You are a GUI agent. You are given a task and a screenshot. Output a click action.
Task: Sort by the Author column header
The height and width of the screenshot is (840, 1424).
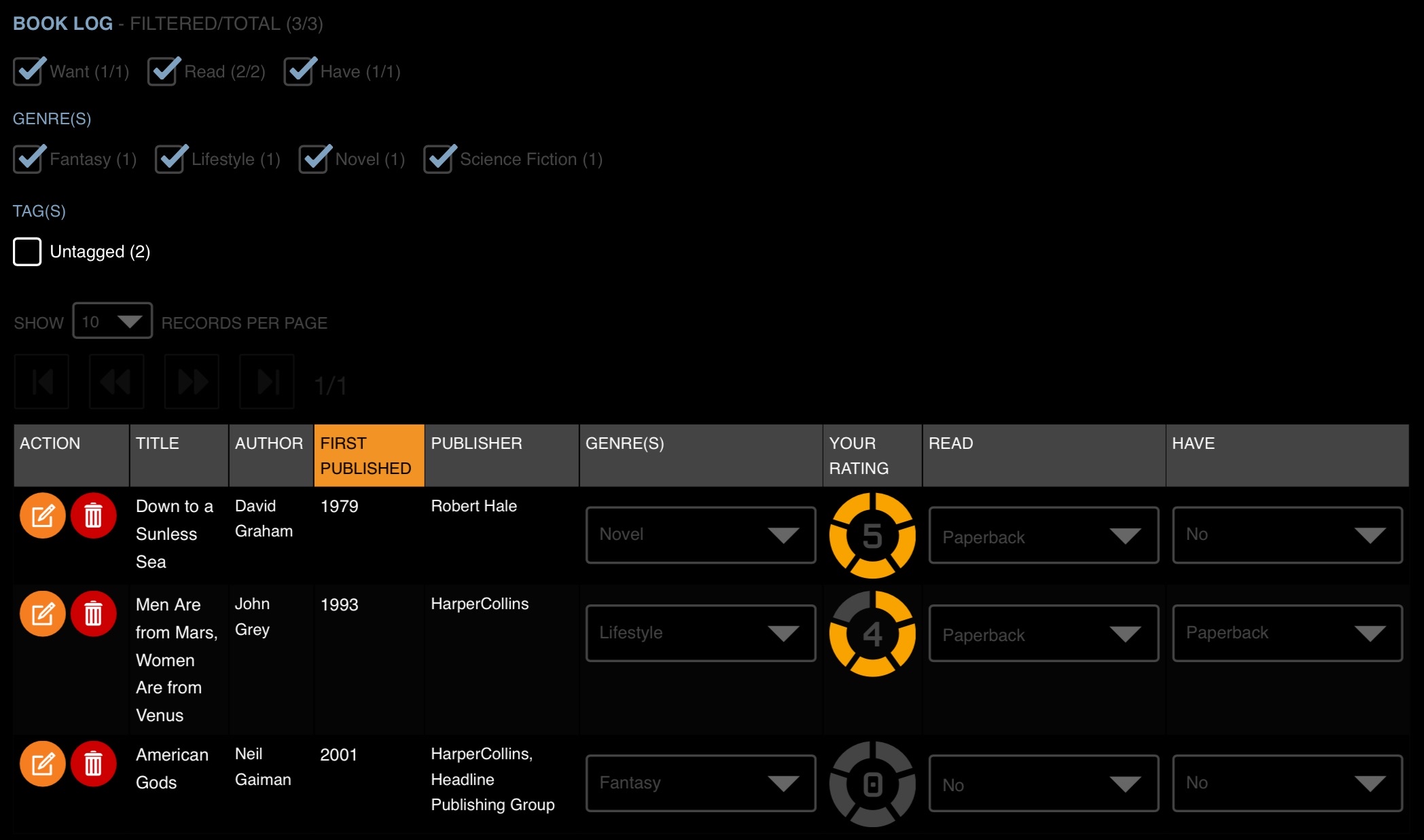pyautogui.click(x=271, y=456)
